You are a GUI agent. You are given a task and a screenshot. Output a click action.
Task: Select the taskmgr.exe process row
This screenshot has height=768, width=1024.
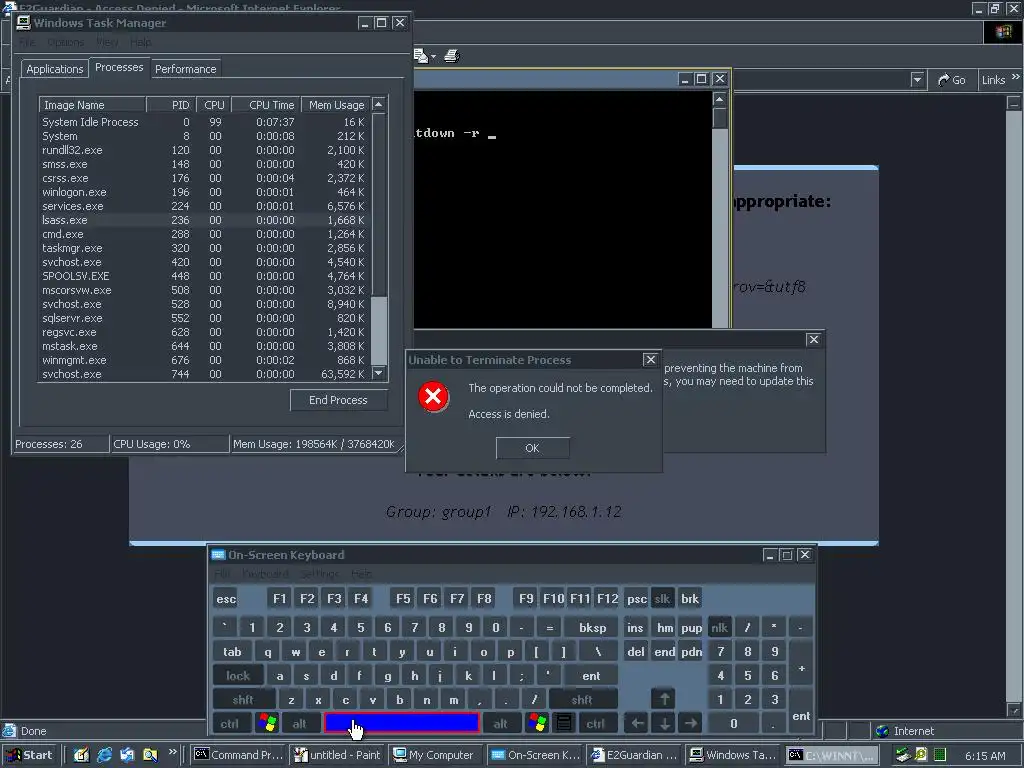204,248
